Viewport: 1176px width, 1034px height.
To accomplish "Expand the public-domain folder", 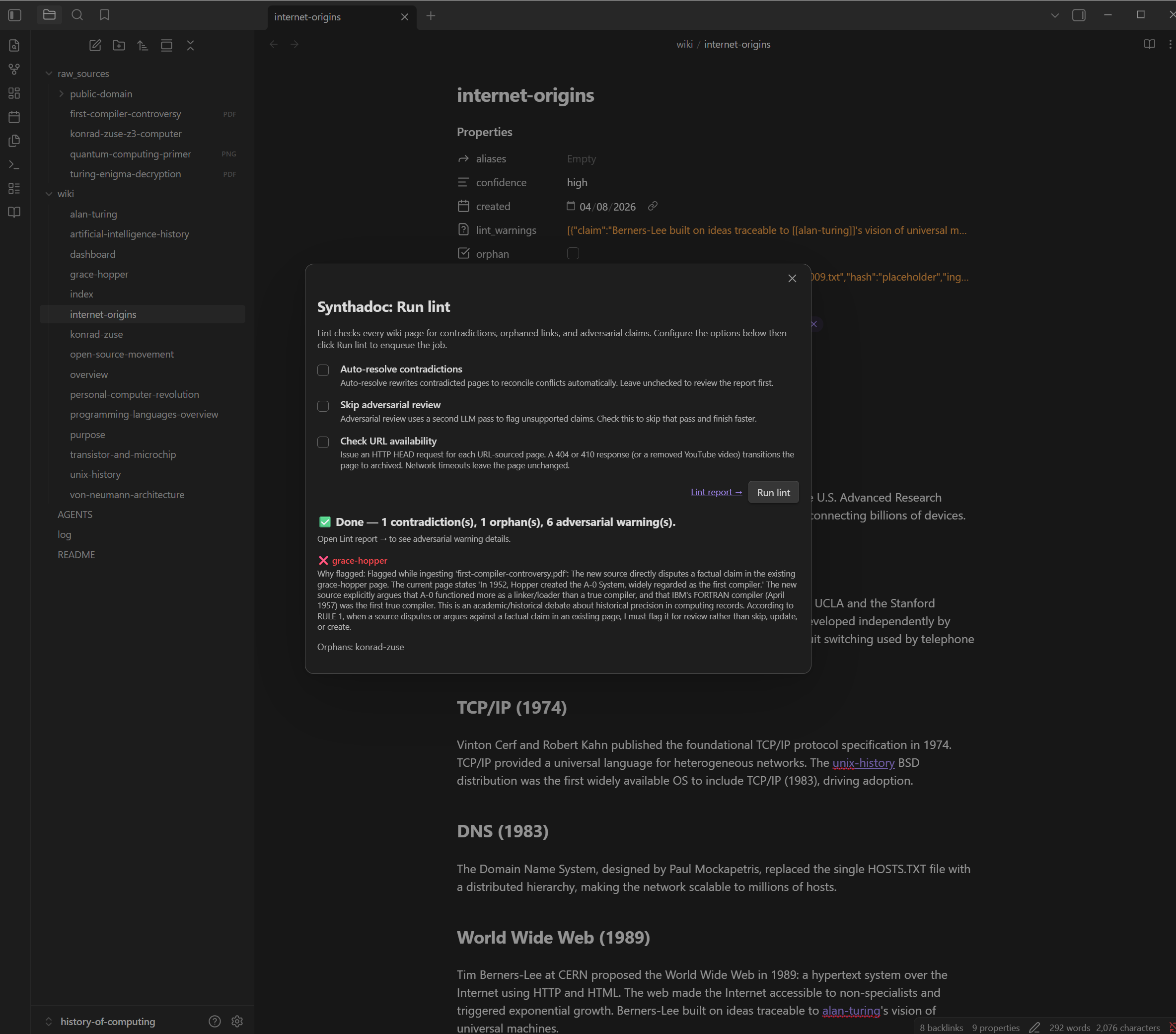I will pyautogui.click(x=62, y=94).
